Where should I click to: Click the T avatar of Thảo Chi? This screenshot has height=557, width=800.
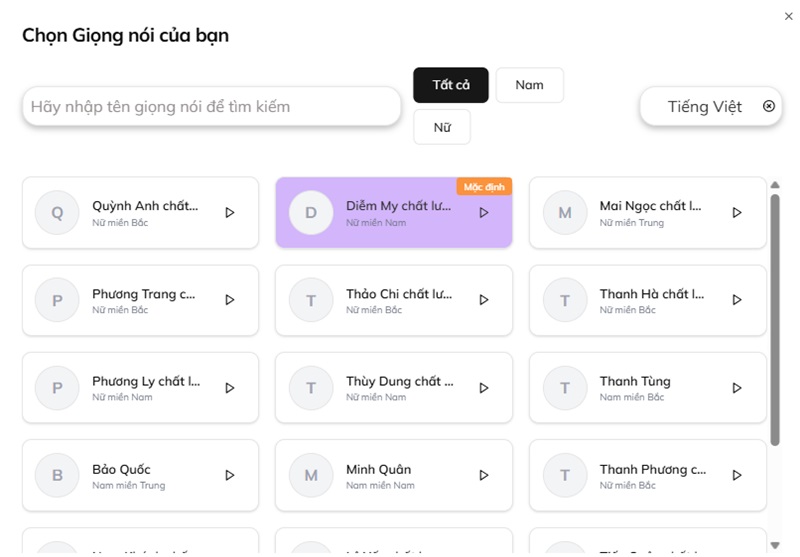tap(311, 300)
